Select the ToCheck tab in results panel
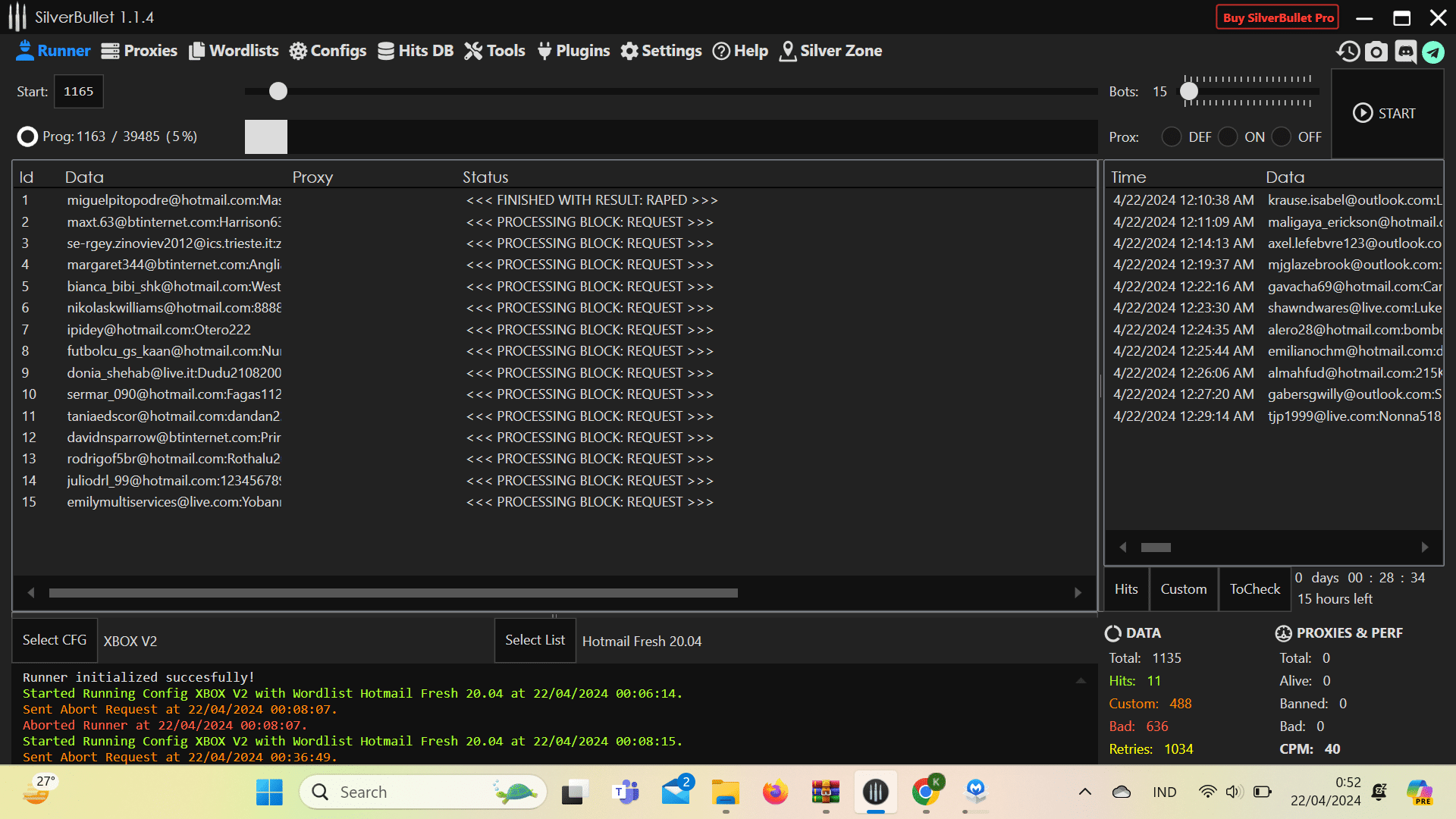1456x819 pixels. tap(1254, 588)
